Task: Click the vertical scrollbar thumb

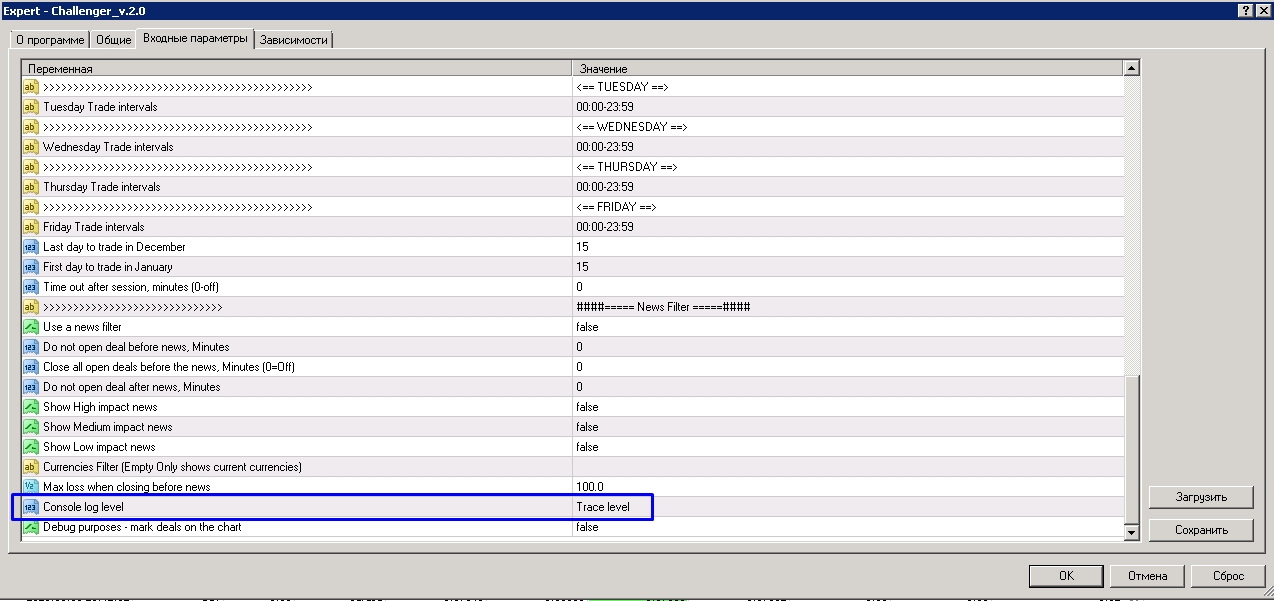Action: point(1132,448)
